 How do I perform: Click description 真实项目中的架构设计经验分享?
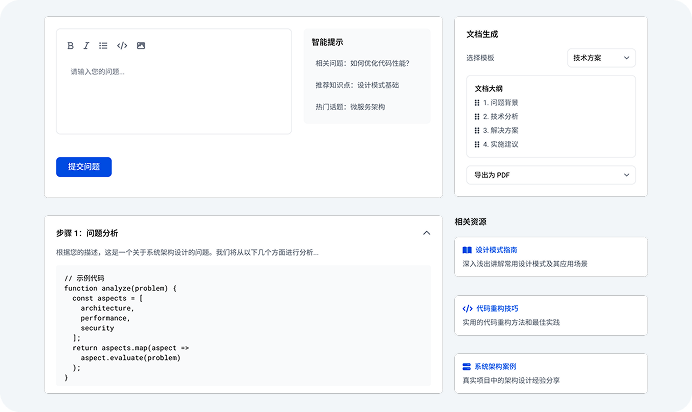coord(511,380)
